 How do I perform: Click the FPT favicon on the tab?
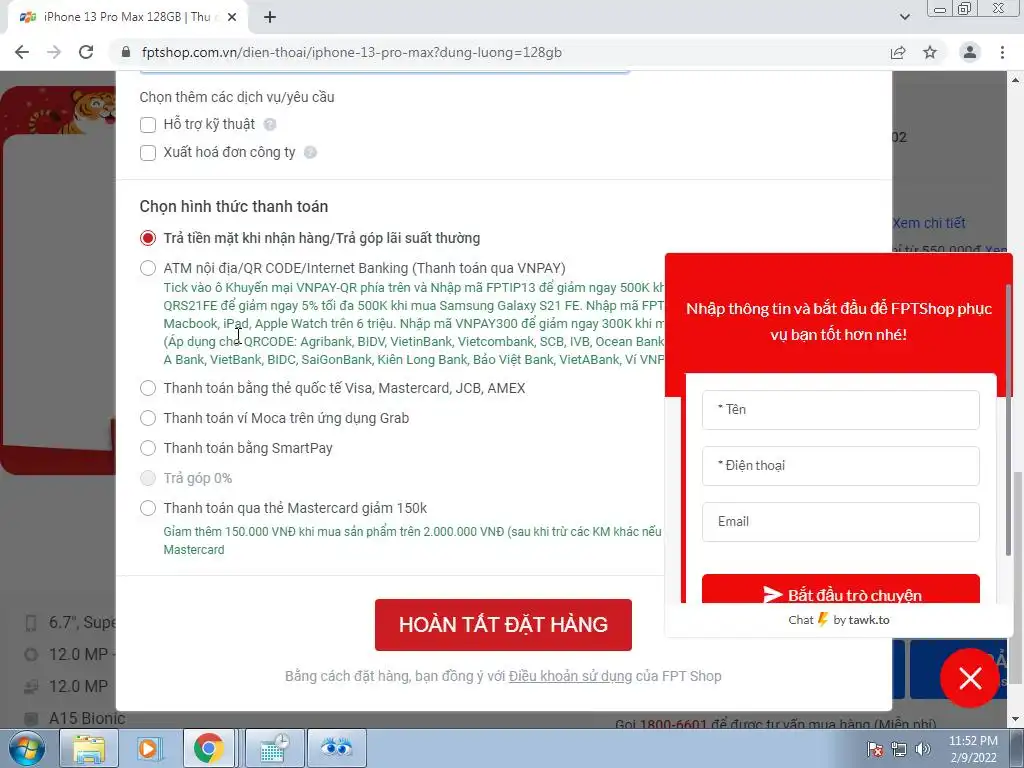tap(28, 17)
